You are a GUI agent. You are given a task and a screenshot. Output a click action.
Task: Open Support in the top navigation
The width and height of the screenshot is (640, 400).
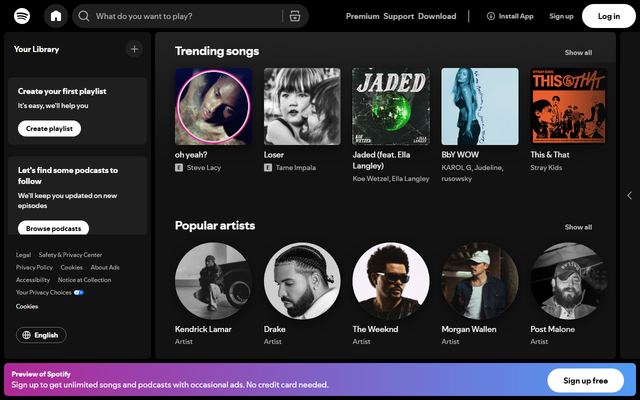coord(398,16)
